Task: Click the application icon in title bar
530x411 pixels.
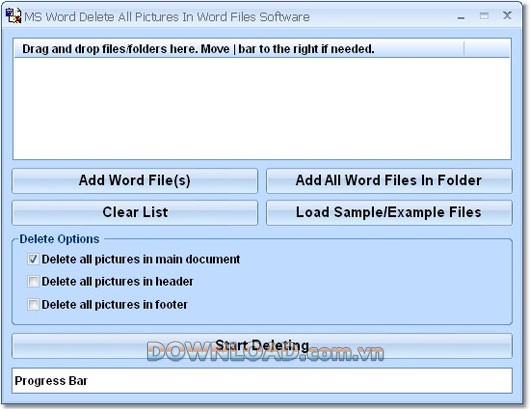Action: point(14,16)
